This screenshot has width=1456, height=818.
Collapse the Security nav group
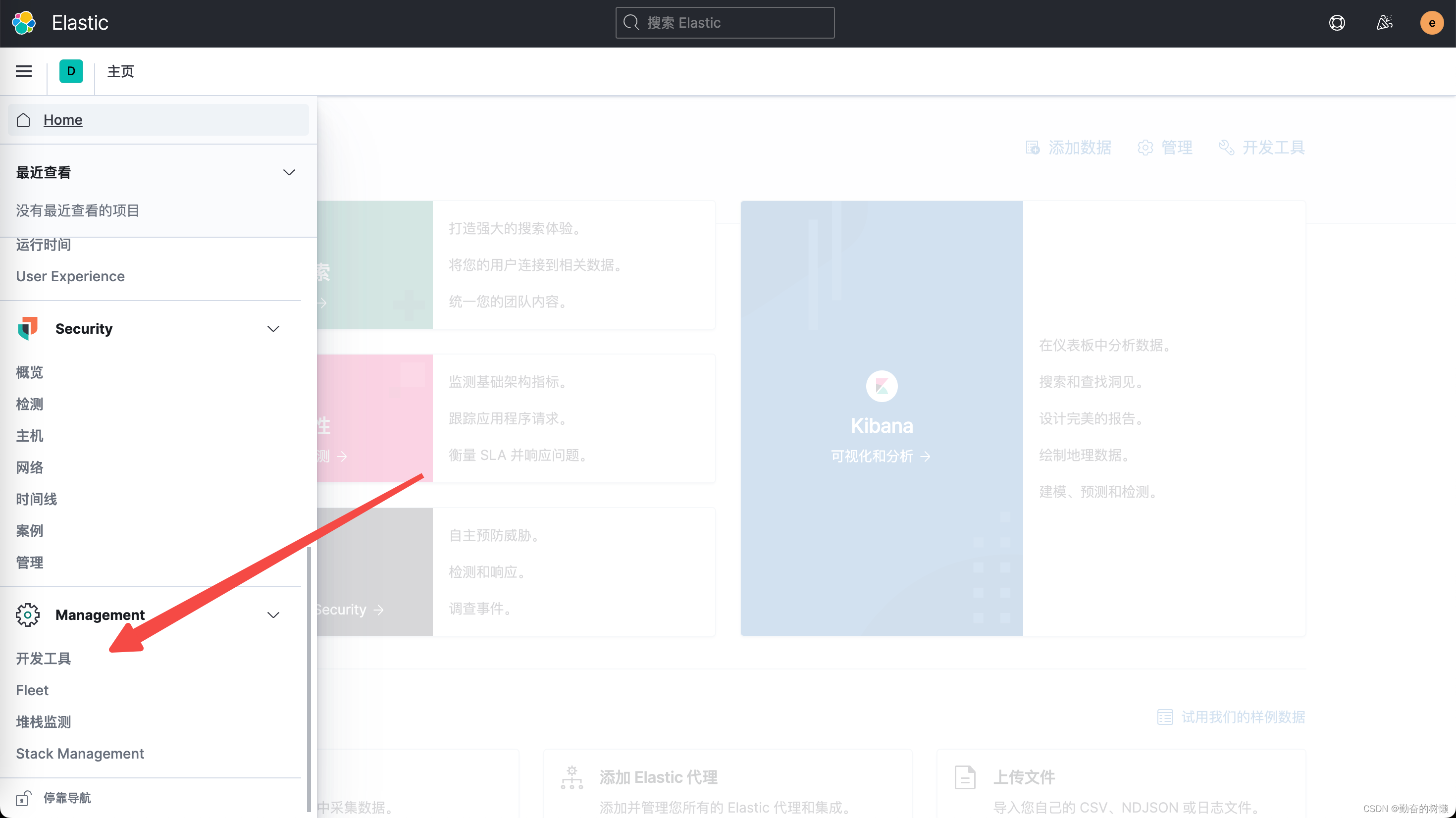pyautogui.click(x=273, y=328)
